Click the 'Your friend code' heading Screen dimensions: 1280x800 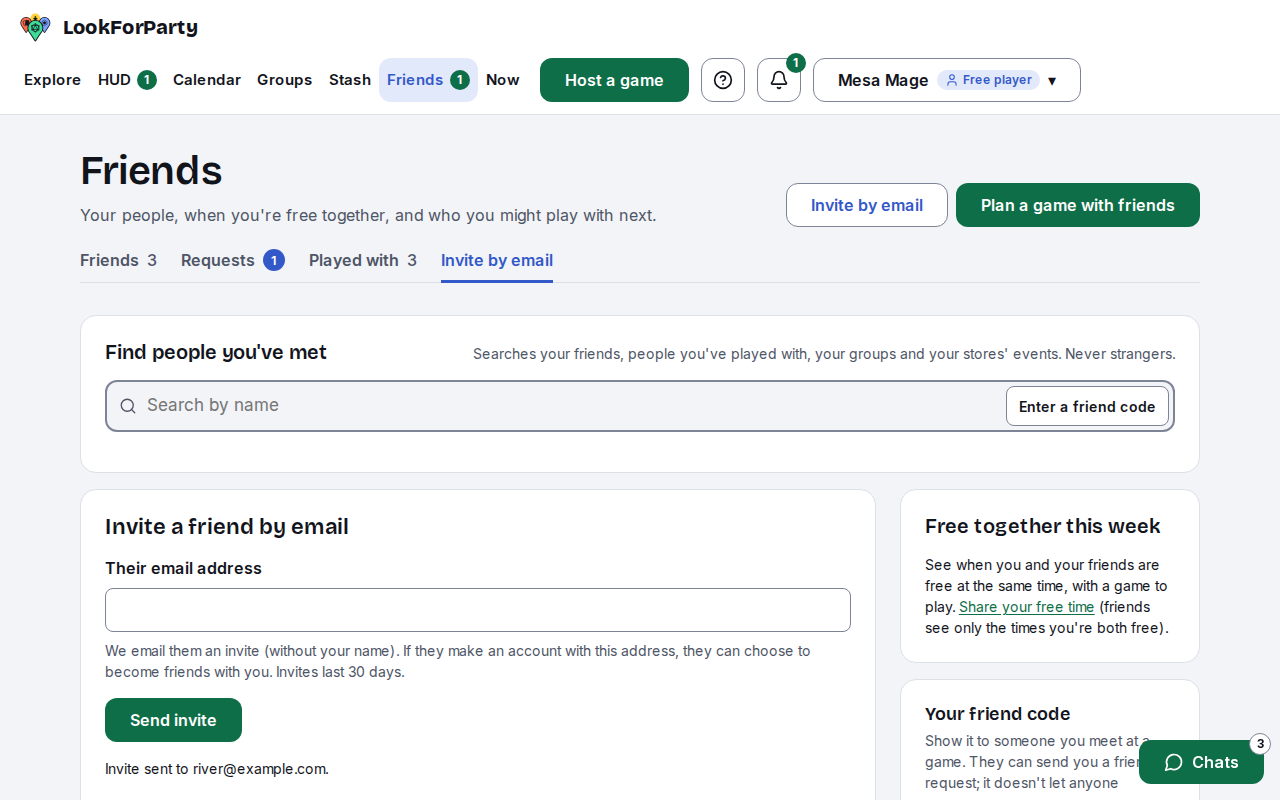(998, 714)
